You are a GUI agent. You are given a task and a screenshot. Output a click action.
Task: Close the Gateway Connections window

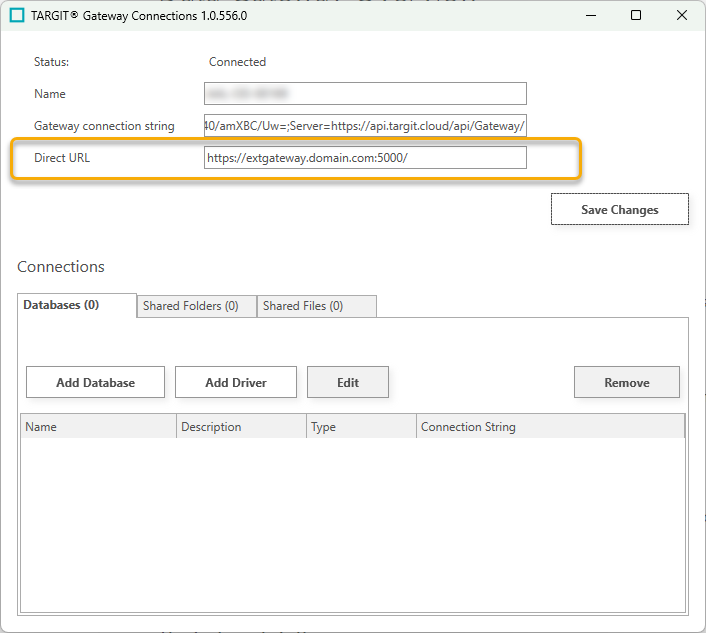682,15
